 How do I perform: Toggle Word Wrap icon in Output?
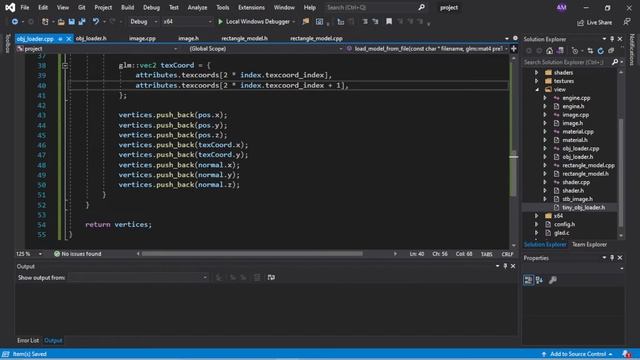[x=271, y=278]
